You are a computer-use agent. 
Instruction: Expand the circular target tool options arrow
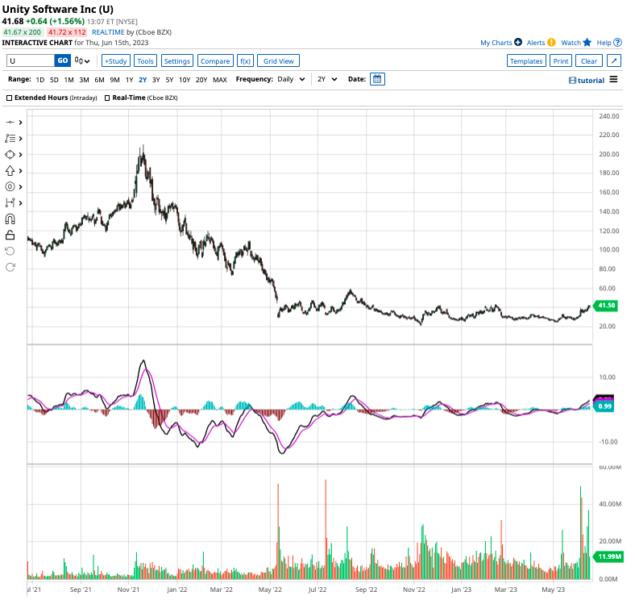tap(20, 187)
